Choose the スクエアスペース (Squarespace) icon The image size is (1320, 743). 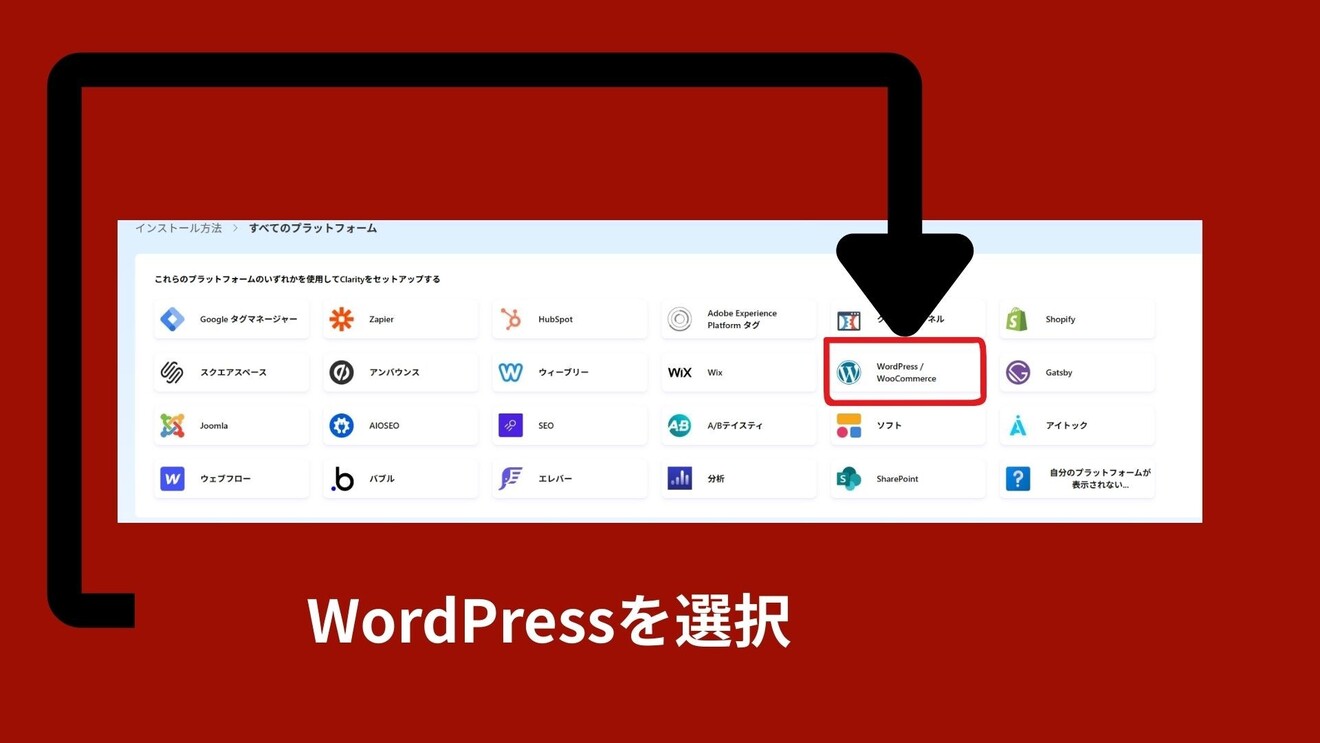click(x=172, y=372)
